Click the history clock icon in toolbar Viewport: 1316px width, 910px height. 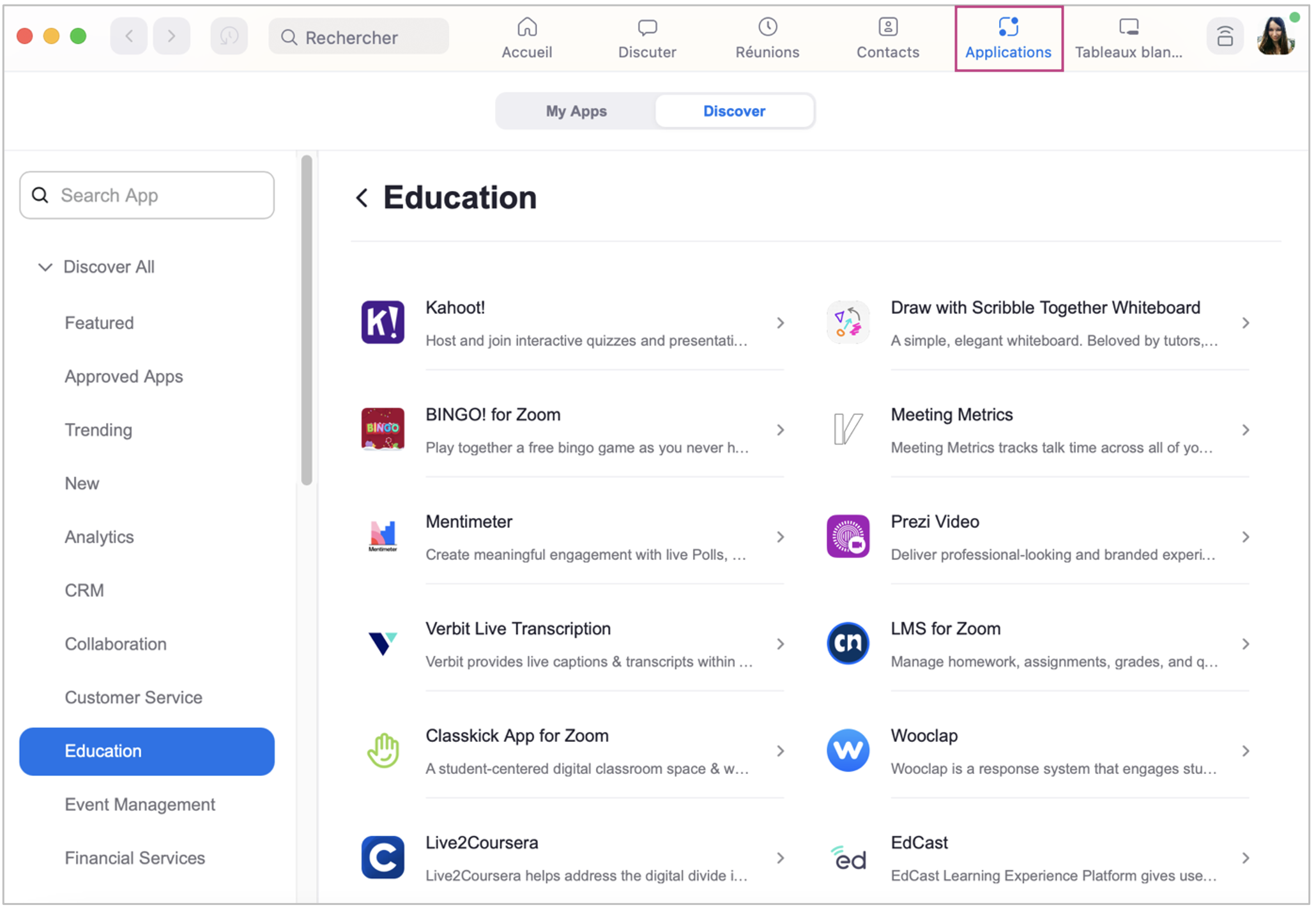(229, 36)
